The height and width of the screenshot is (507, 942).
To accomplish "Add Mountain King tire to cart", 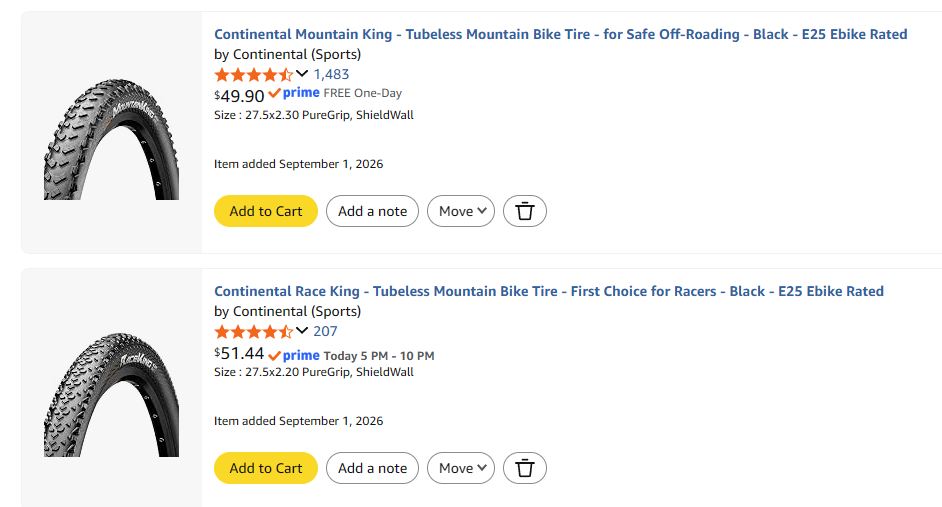I will [x=266, y=211].
